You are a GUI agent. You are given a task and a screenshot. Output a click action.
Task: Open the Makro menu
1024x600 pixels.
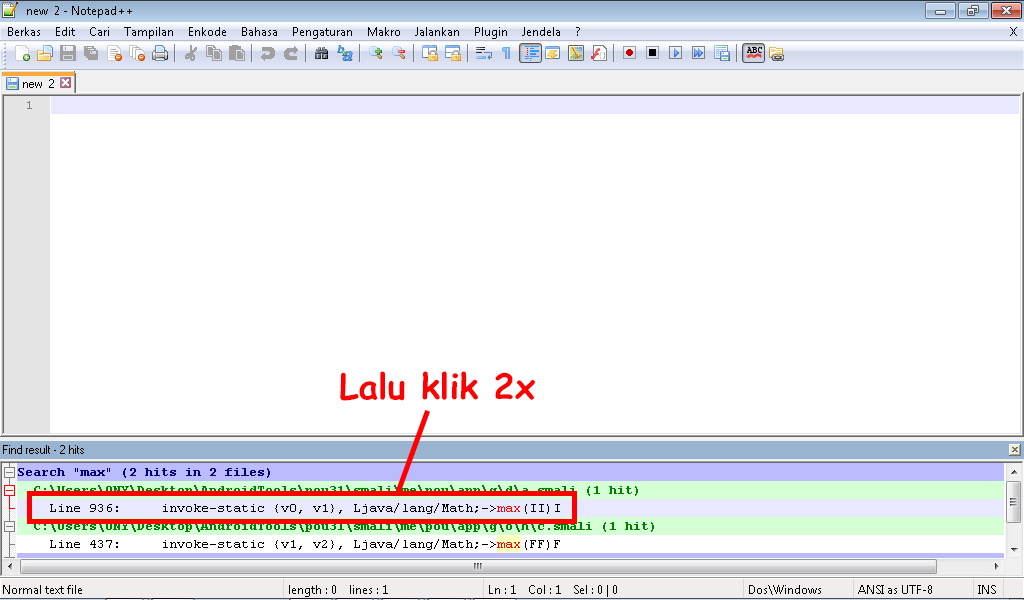click(383, 32)
